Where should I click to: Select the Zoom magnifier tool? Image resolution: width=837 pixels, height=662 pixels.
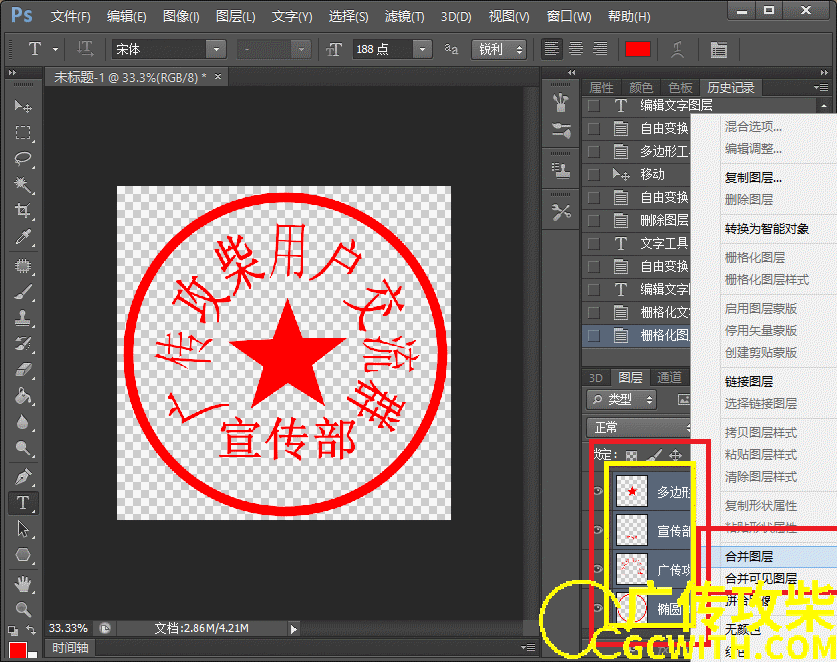click(23, 609)
